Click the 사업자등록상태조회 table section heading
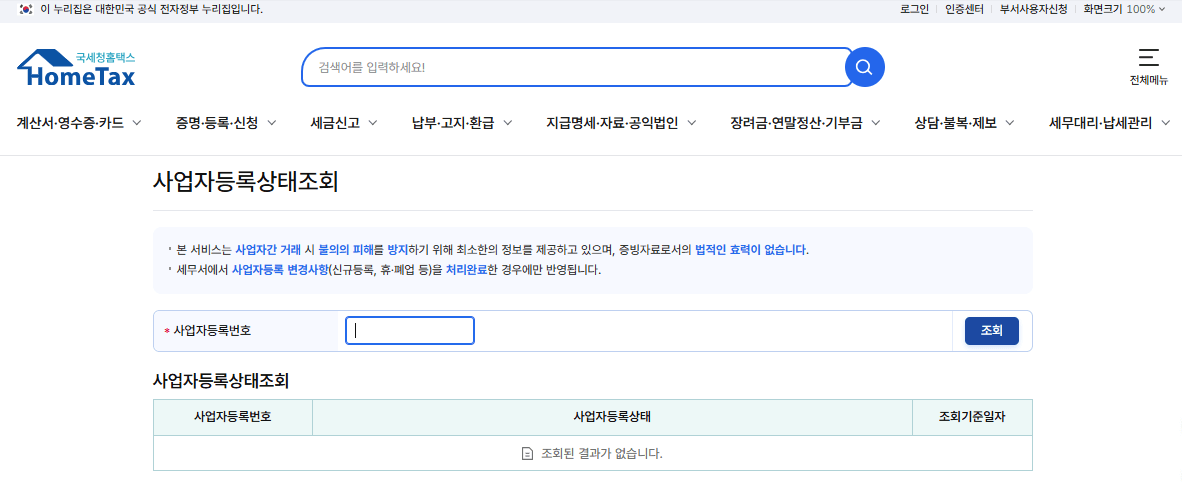1182x482 pixels. tap(222, 381)
